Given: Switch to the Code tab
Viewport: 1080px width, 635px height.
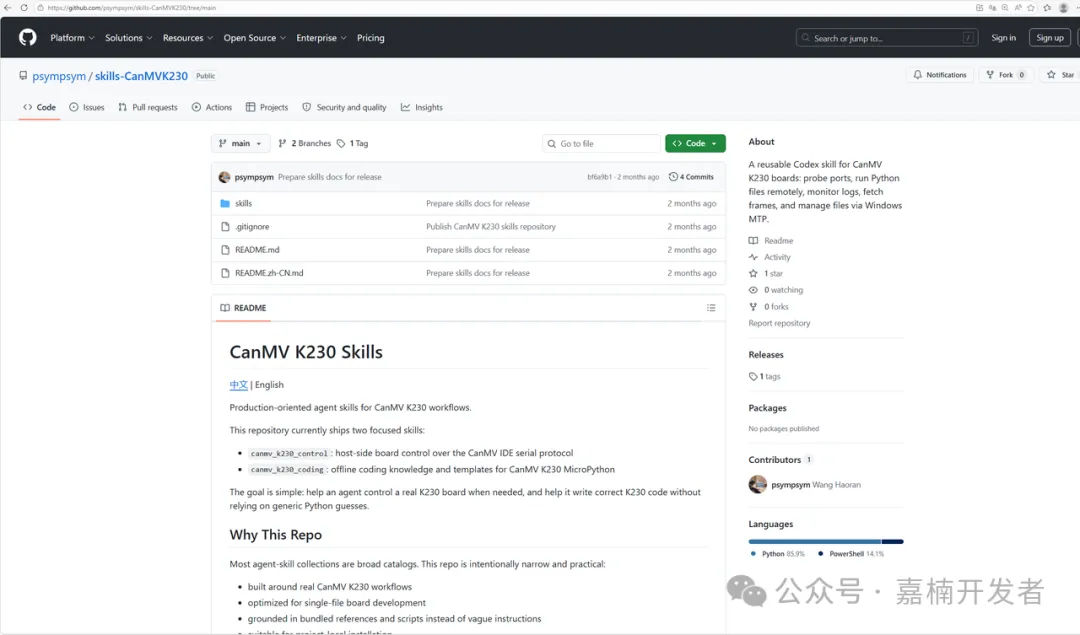Looking at the screenshot, I should 39,107.
